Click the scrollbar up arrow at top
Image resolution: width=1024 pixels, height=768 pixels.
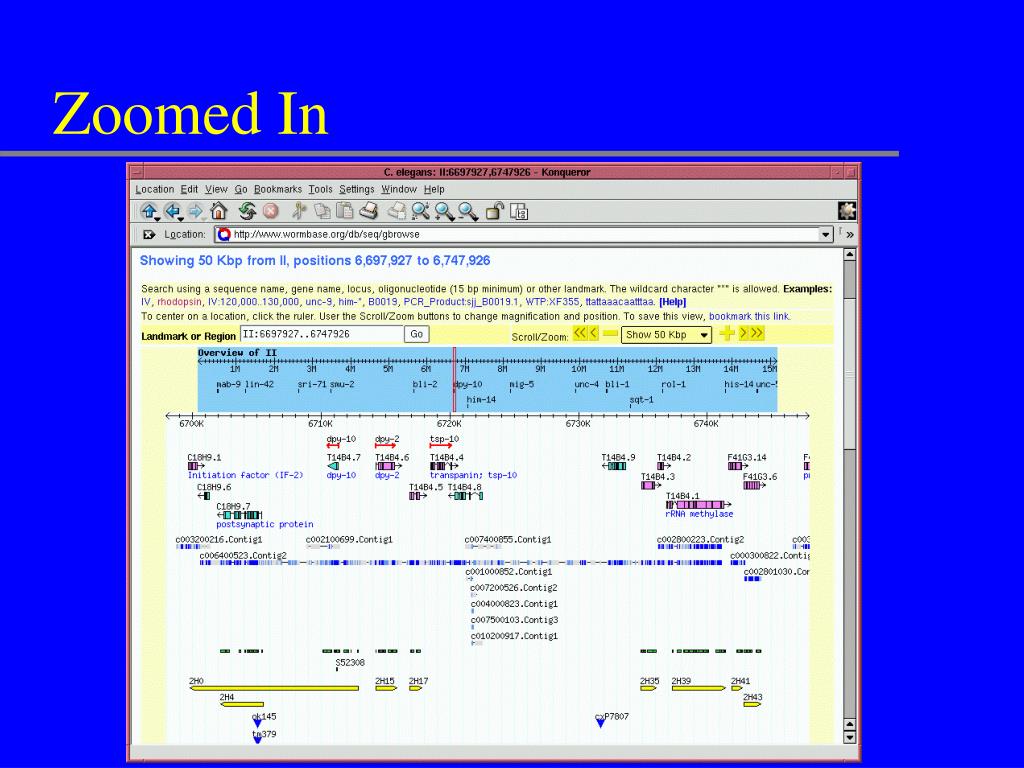pyautogui.click(x=850, y=254)
